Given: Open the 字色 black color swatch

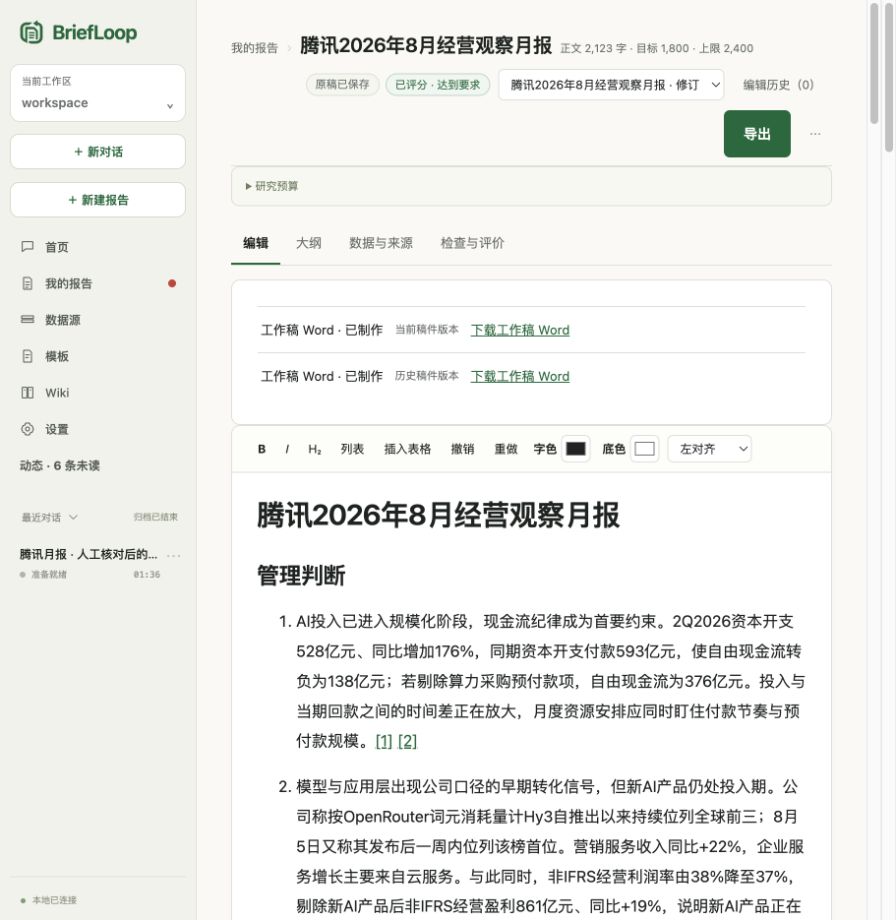Looking at the screenshot, I should click(x=575, y=449).
